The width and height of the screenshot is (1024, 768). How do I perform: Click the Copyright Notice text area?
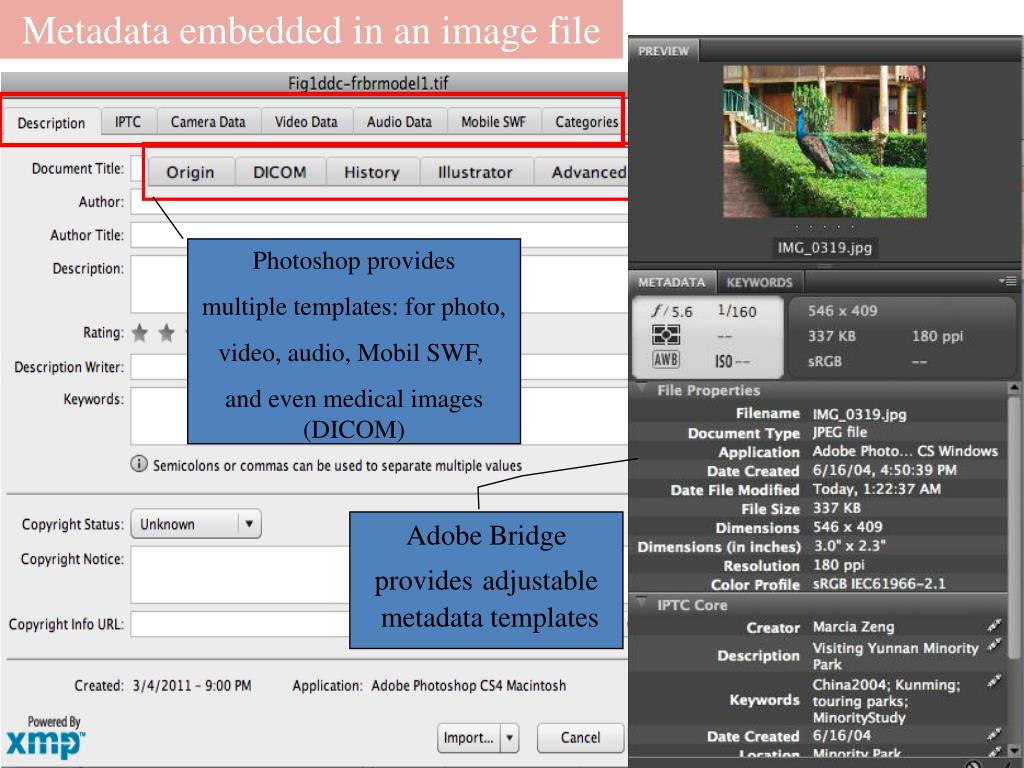[240, 575]
